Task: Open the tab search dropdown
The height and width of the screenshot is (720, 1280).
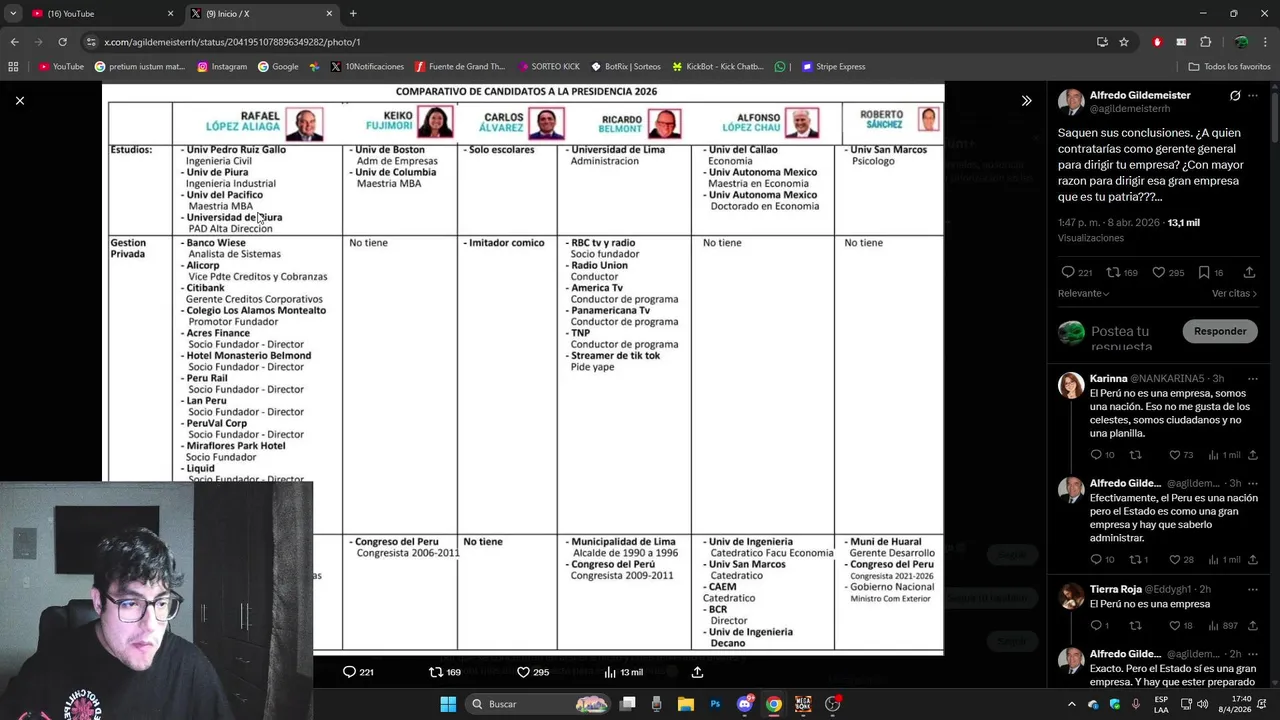Action: click(12, 14)
